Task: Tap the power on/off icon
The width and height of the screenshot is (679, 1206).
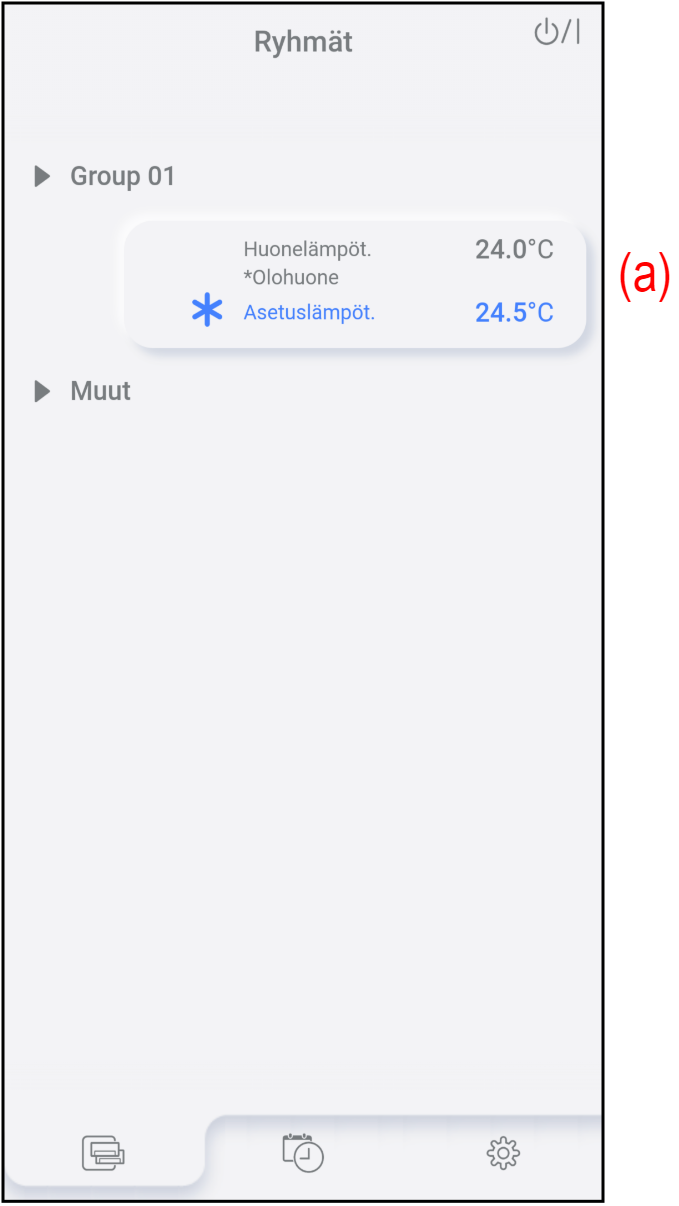Action: pos(557,33)
